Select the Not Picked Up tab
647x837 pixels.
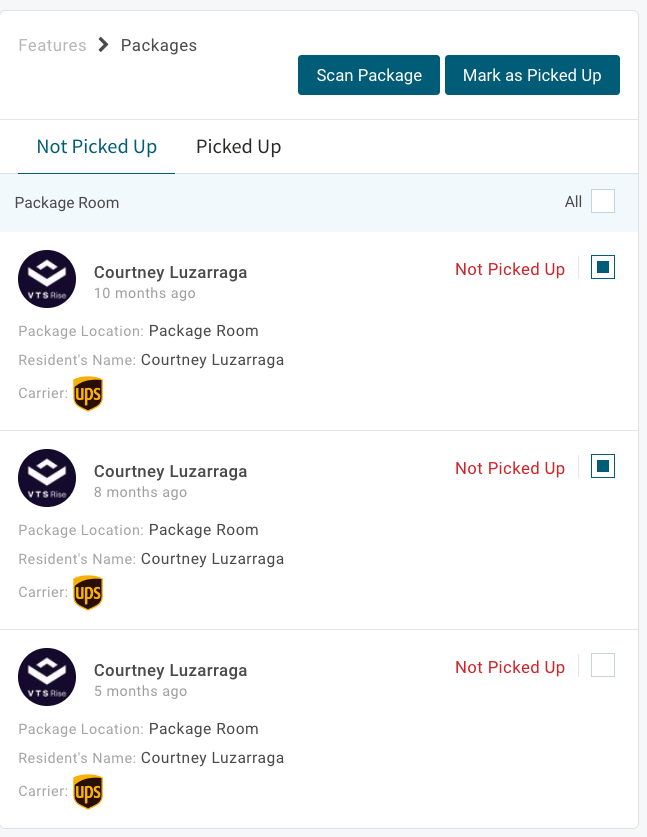[97, 147]
